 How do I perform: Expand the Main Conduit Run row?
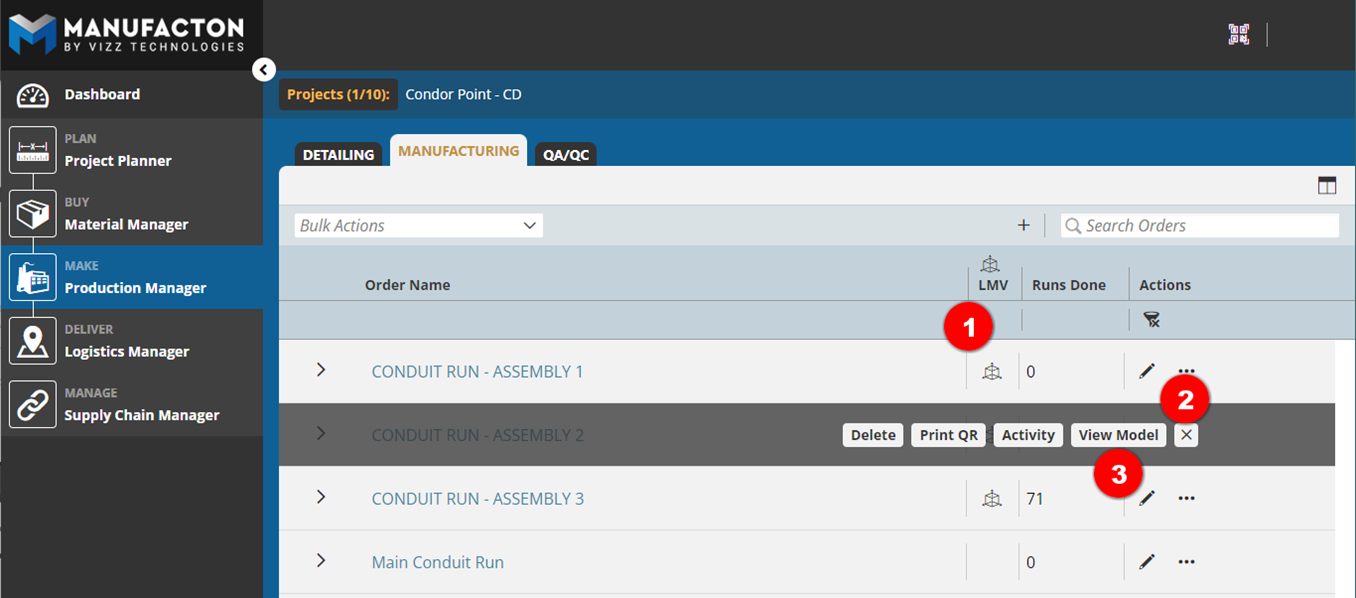point(320,561)
